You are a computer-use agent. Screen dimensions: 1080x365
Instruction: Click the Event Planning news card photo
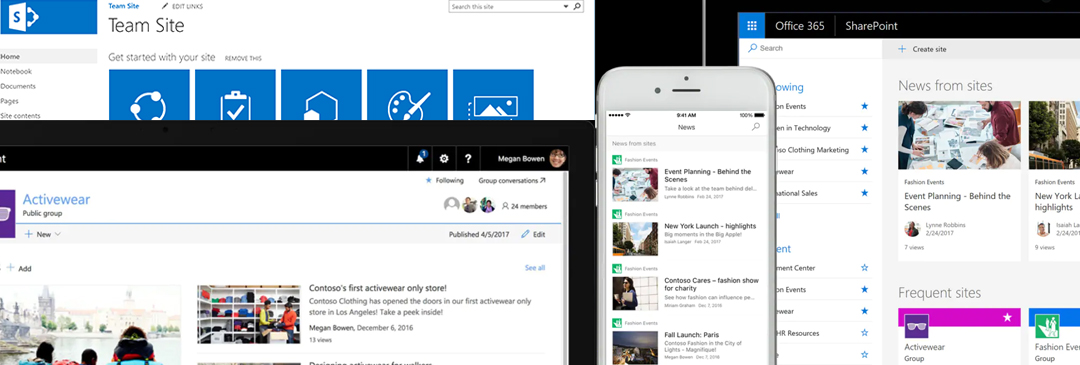click(x=959, y=136)
